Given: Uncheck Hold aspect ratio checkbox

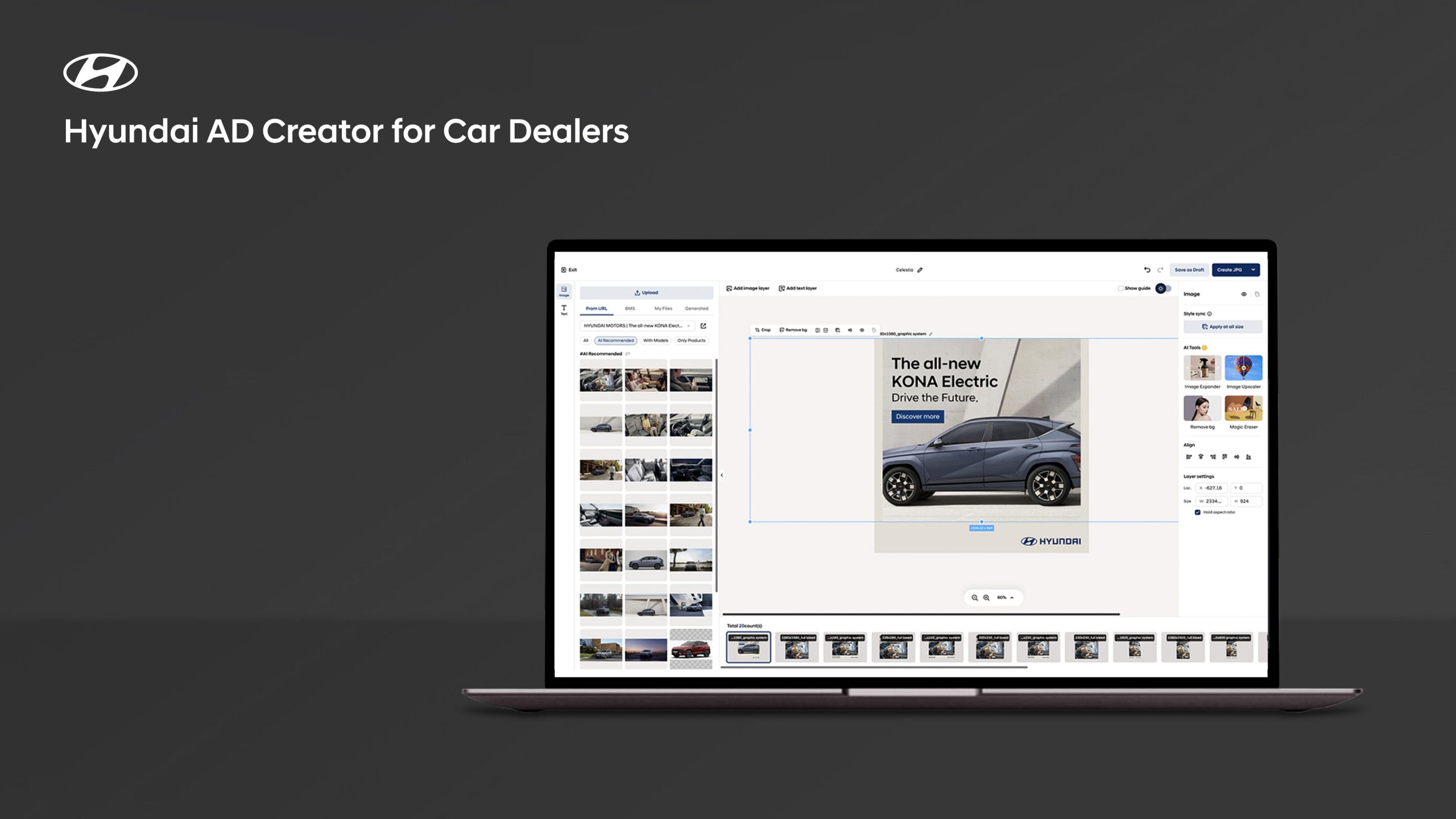Looking at the screenshot, I should (1197, 512).
